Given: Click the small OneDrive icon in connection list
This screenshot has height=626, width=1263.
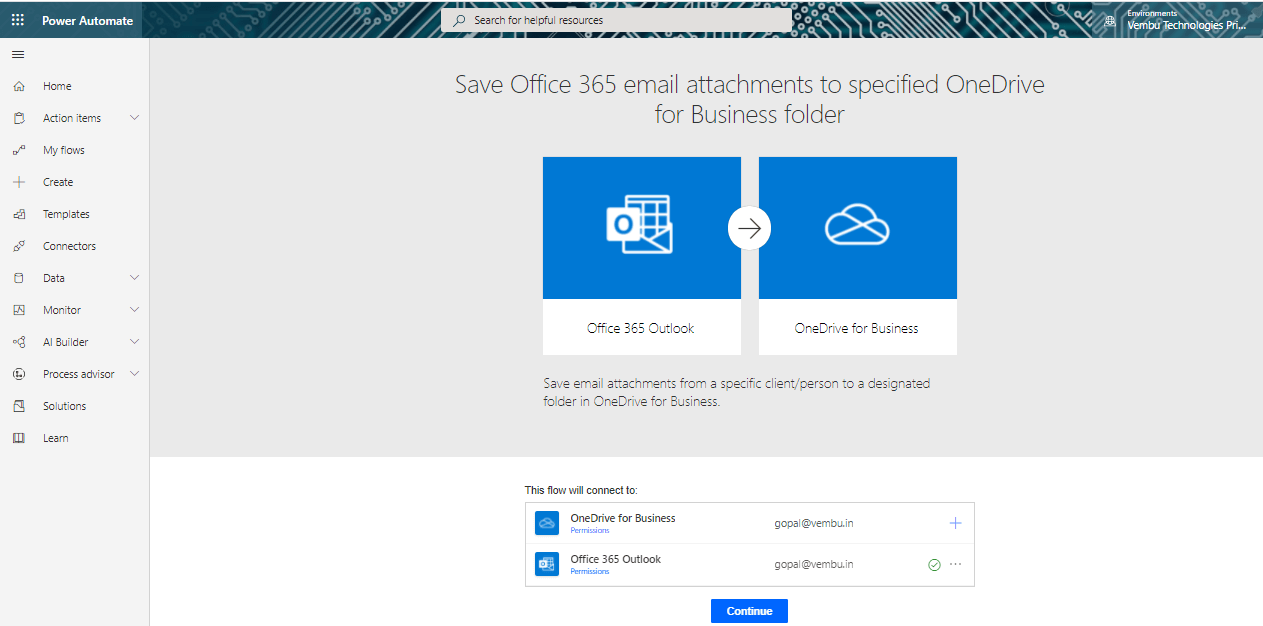Looking at the screenshot, I should [x=546, y=523].
